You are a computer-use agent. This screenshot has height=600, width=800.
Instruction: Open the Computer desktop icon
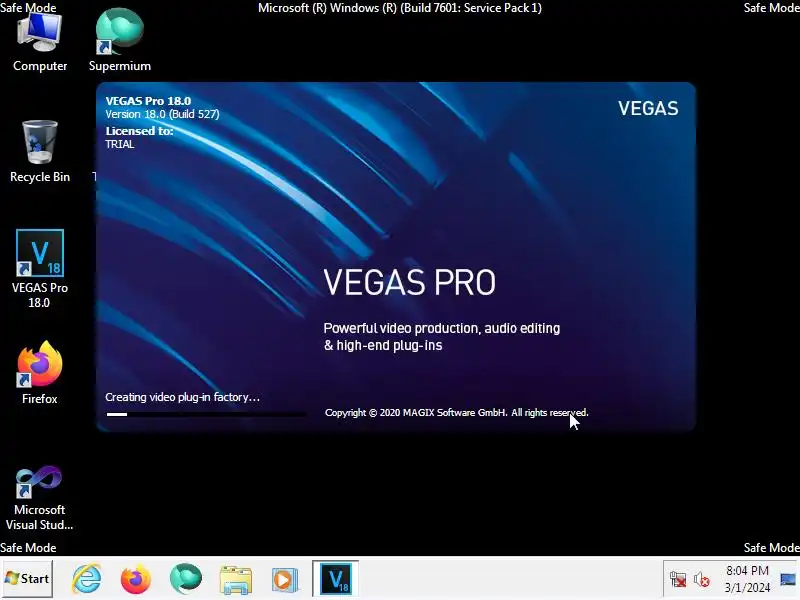tap(40, 41)
